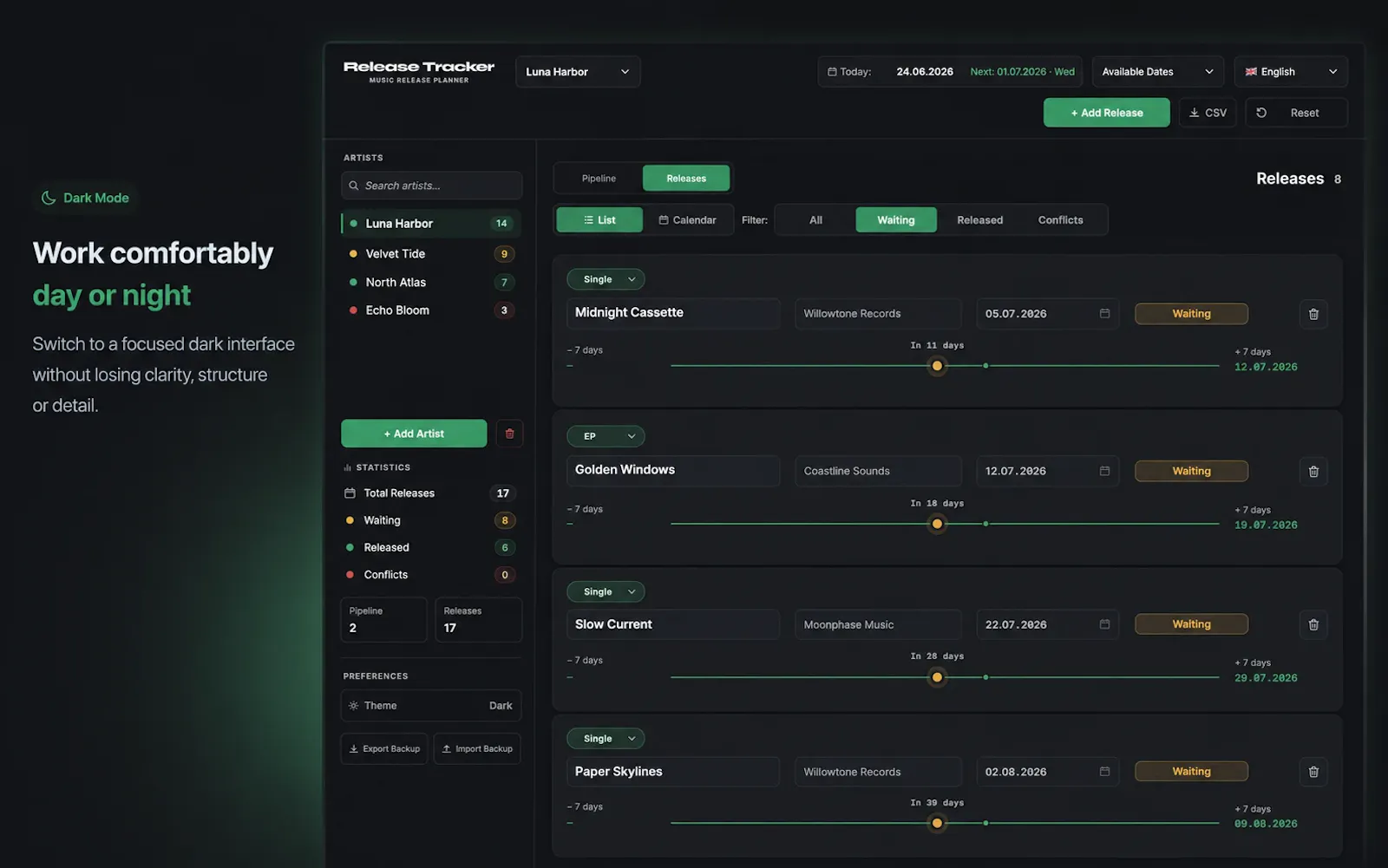This screenshot has height=868, width=1388.
Task: Open Single type dropdown for Paper Skylines
Action: [x=606, y=739]
